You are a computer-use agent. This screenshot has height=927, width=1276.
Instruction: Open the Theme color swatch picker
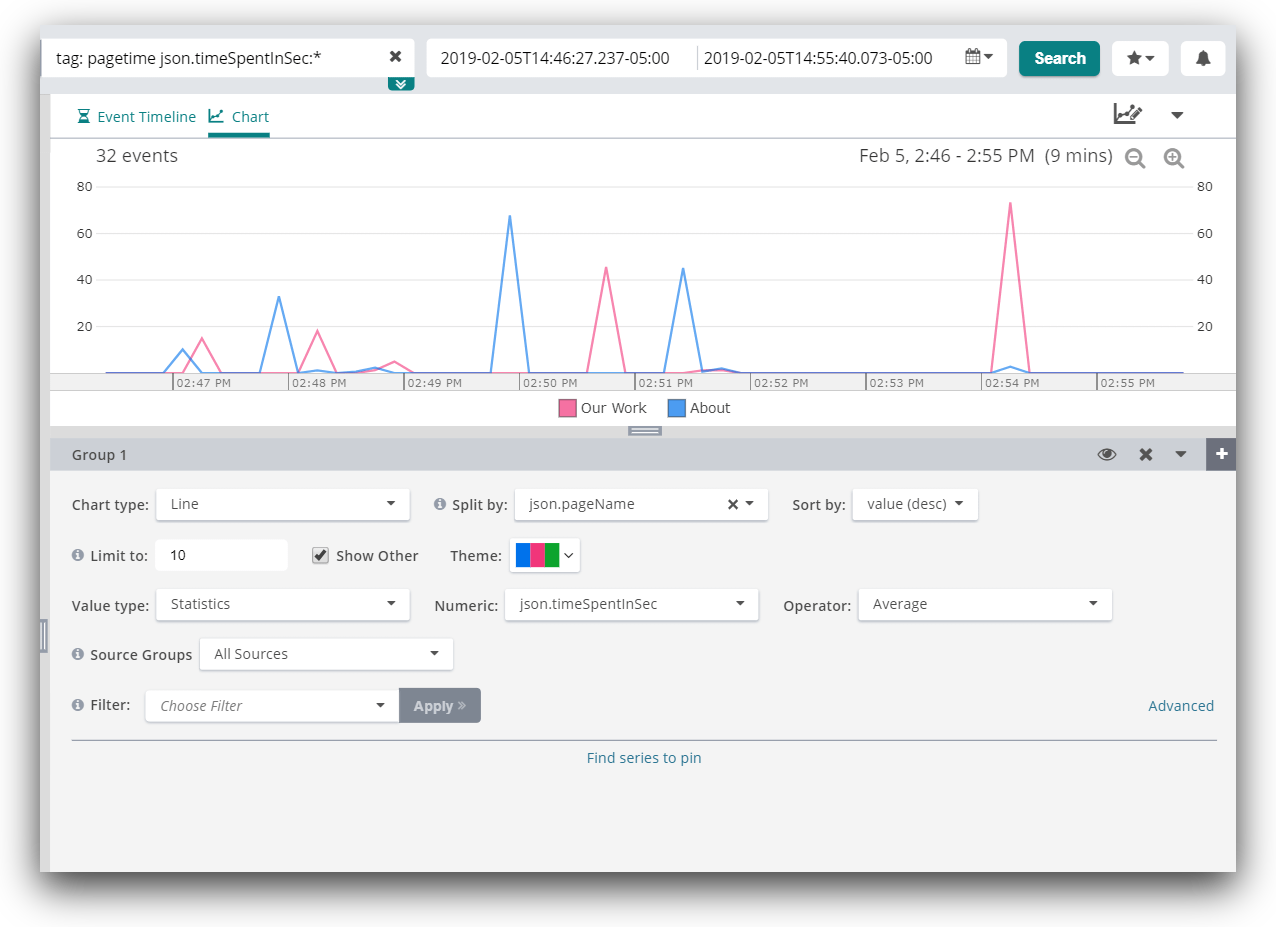(545, 555)
